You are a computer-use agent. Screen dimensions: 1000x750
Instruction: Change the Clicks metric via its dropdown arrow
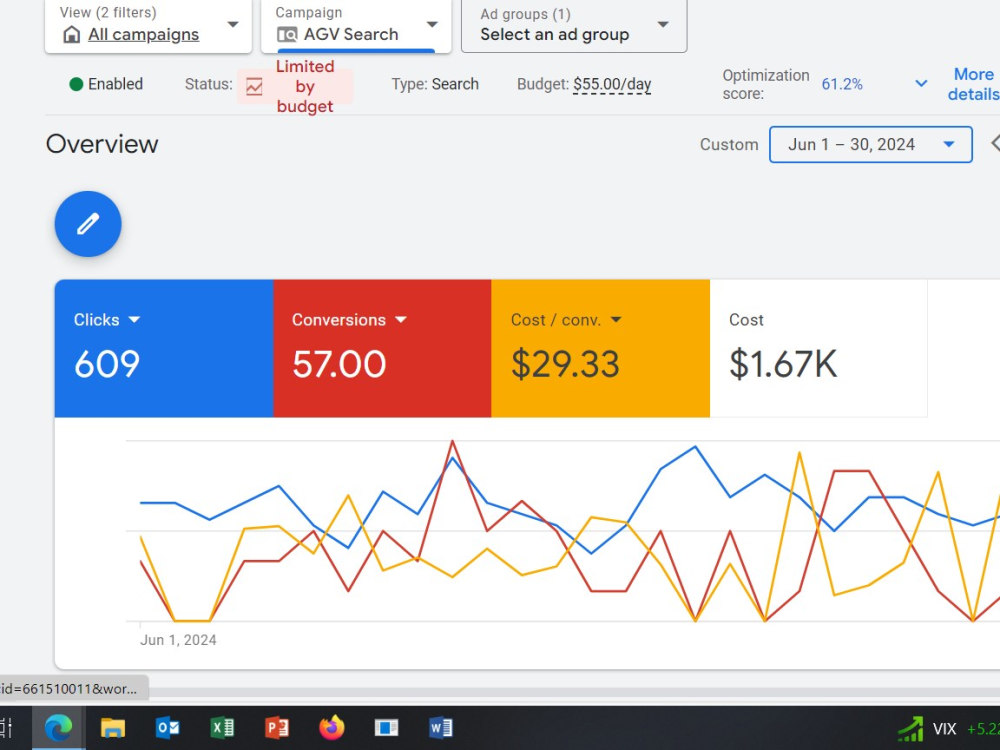click(134, 320)
